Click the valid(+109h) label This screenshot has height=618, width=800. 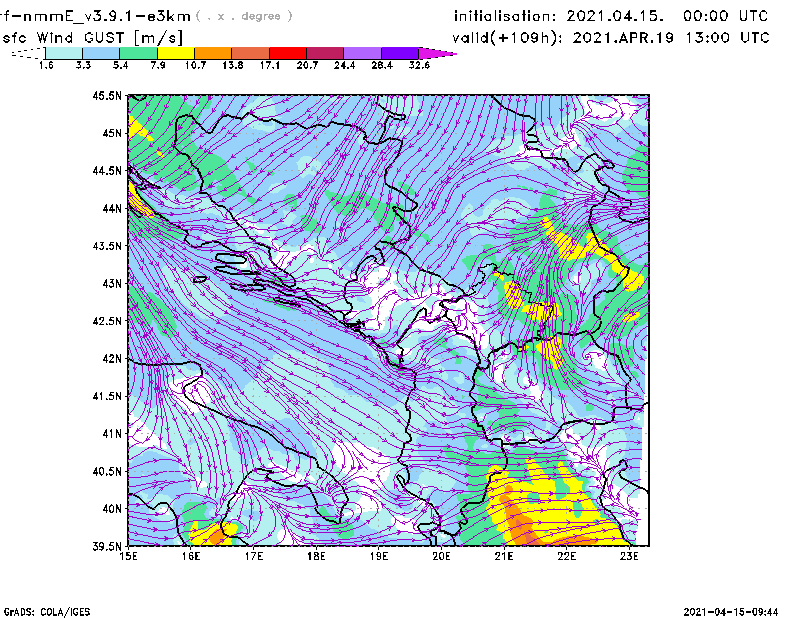[x=507, y=38]
